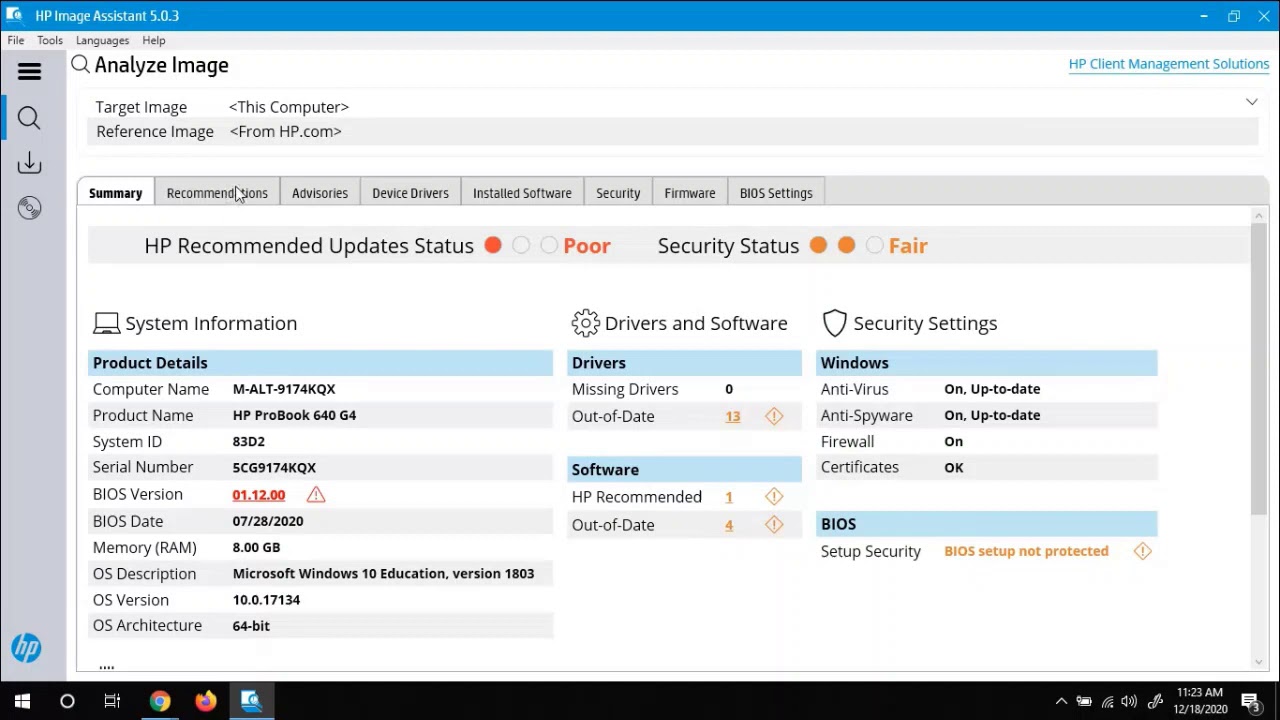1280x720 pixels.
Task: Switch to the Security tab
Action: [x=618, y=193]
